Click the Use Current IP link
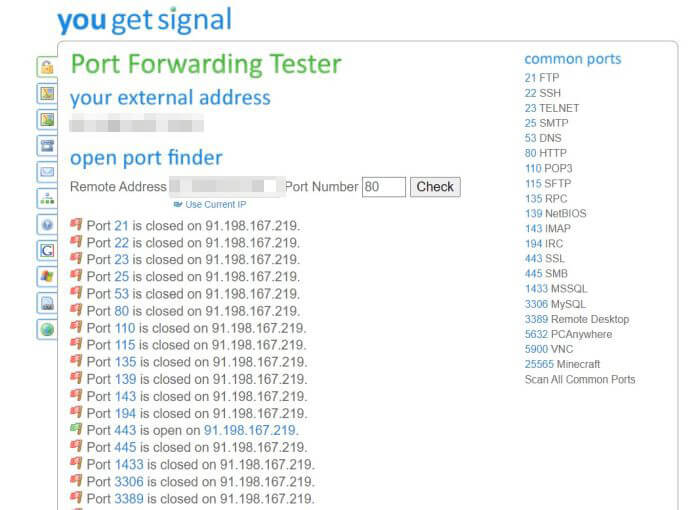 tap(210, 205)
